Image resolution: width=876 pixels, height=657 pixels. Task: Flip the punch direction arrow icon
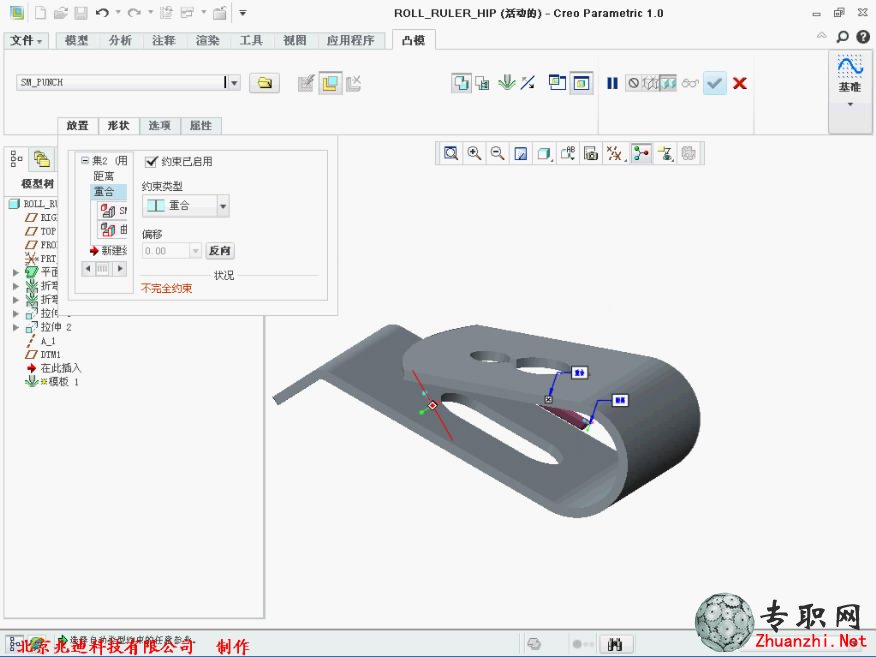pos(527,83)
